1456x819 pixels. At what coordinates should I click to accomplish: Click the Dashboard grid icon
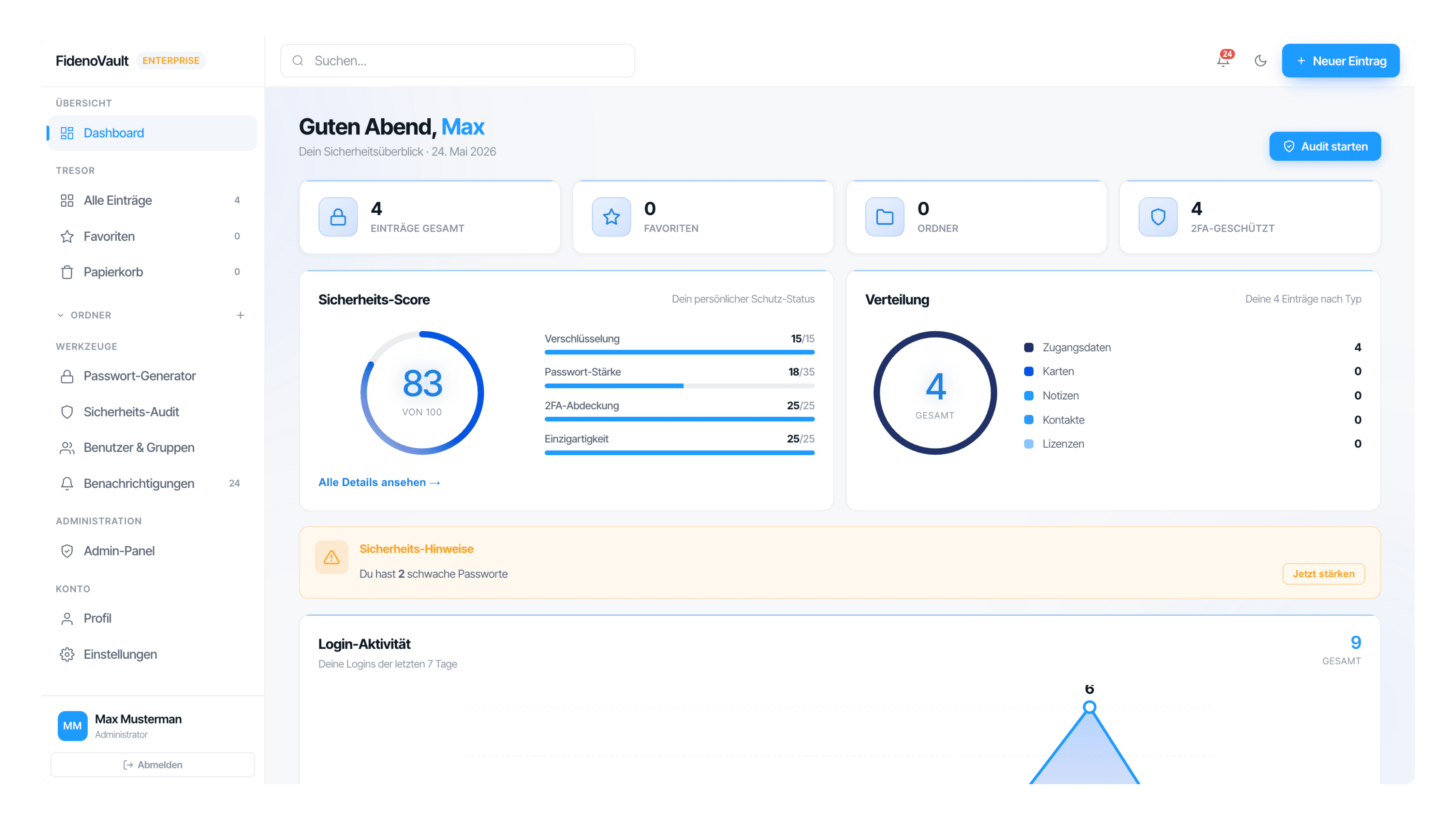pyautogui.click(x=67, y=133)
